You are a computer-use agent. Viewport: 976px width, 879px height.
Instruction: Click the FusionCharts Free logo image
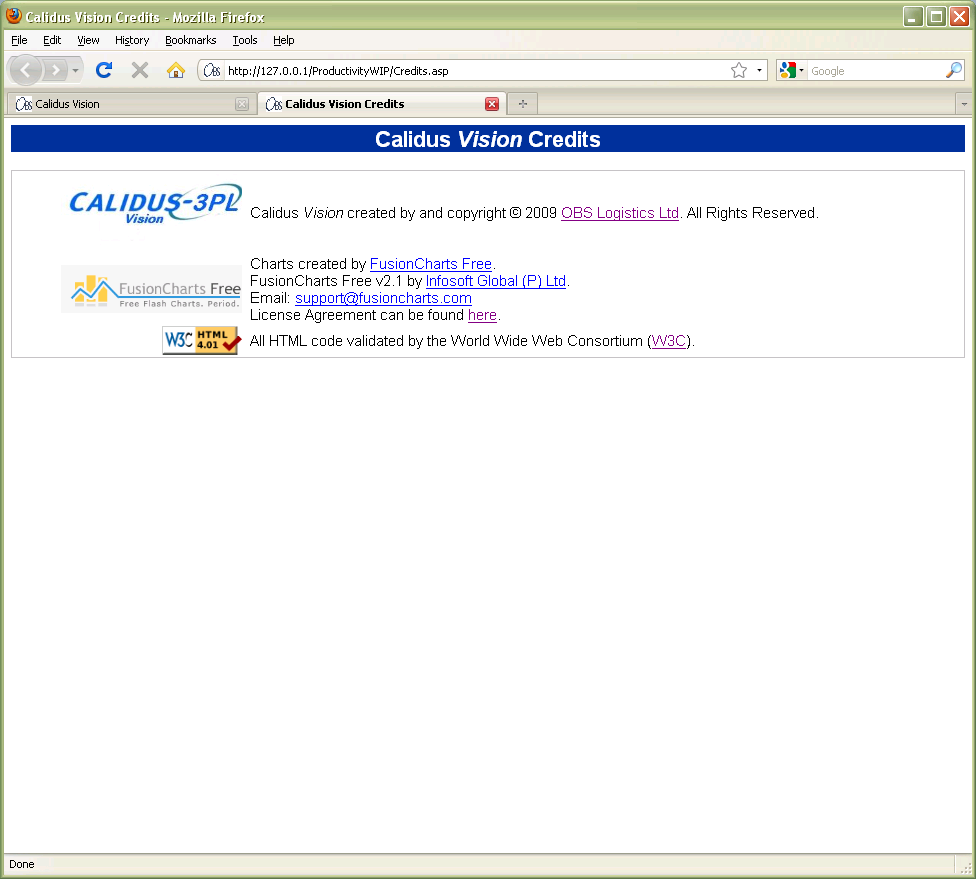point(152,289)
